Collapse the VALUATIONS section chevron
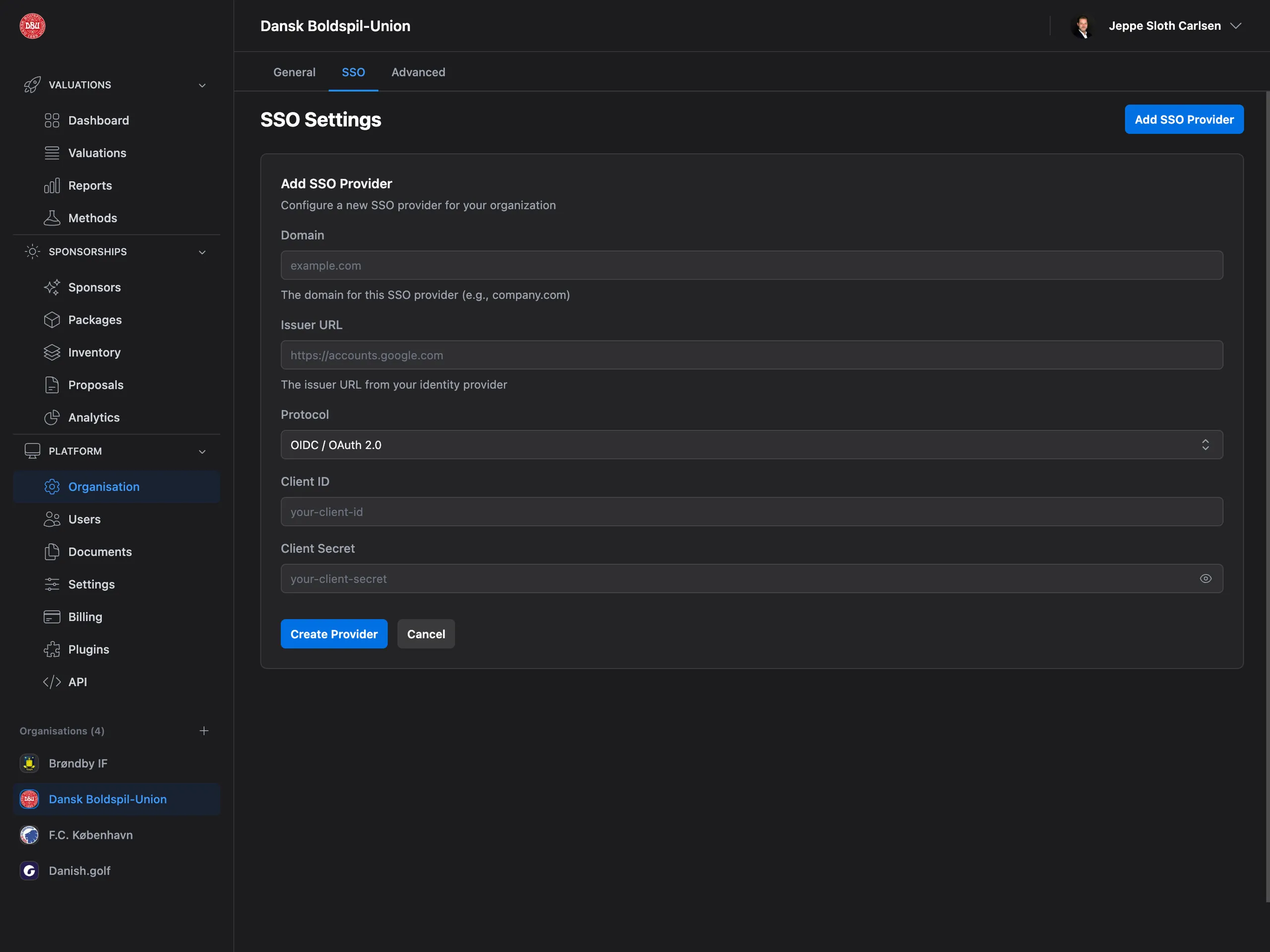This screenshot has width=1270, height=952. 202,85
